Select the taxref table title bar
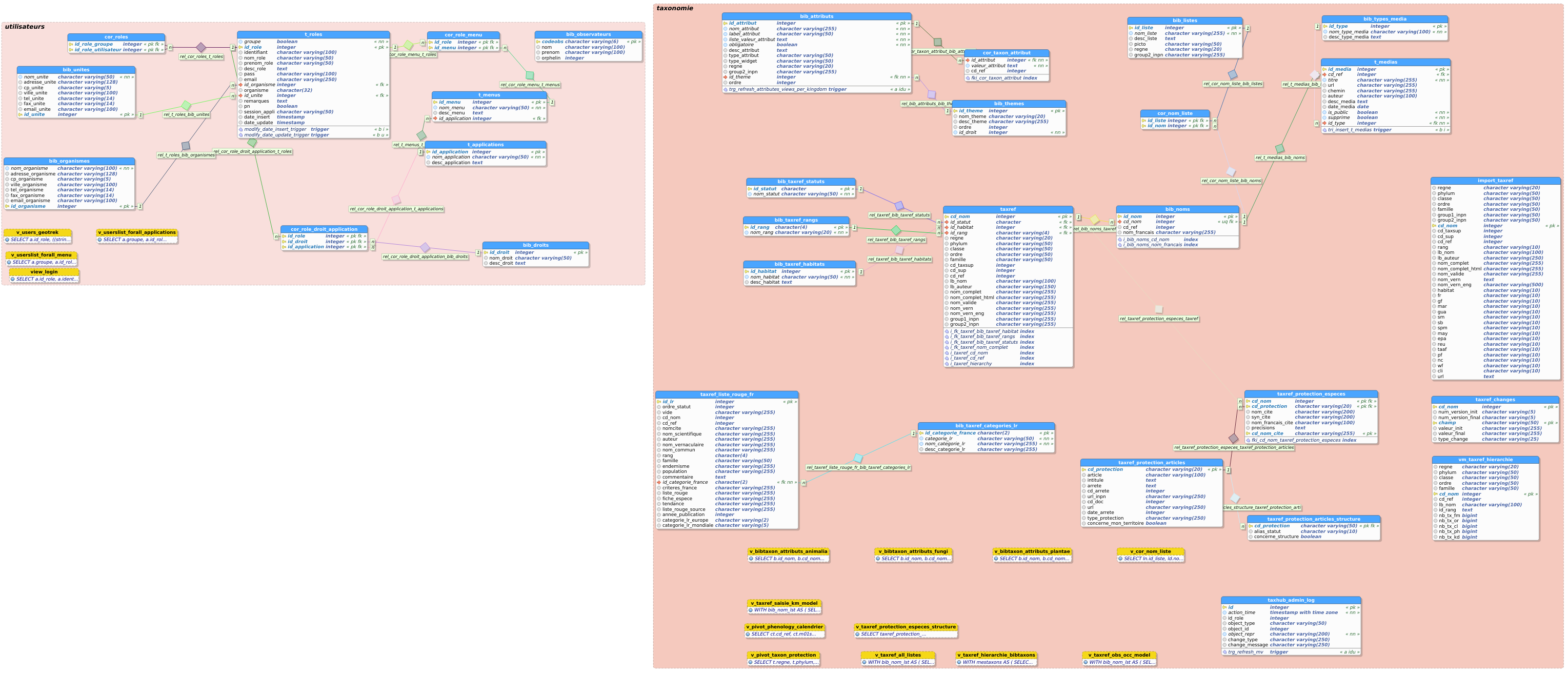1568x673 pixels. (1008, 209)
